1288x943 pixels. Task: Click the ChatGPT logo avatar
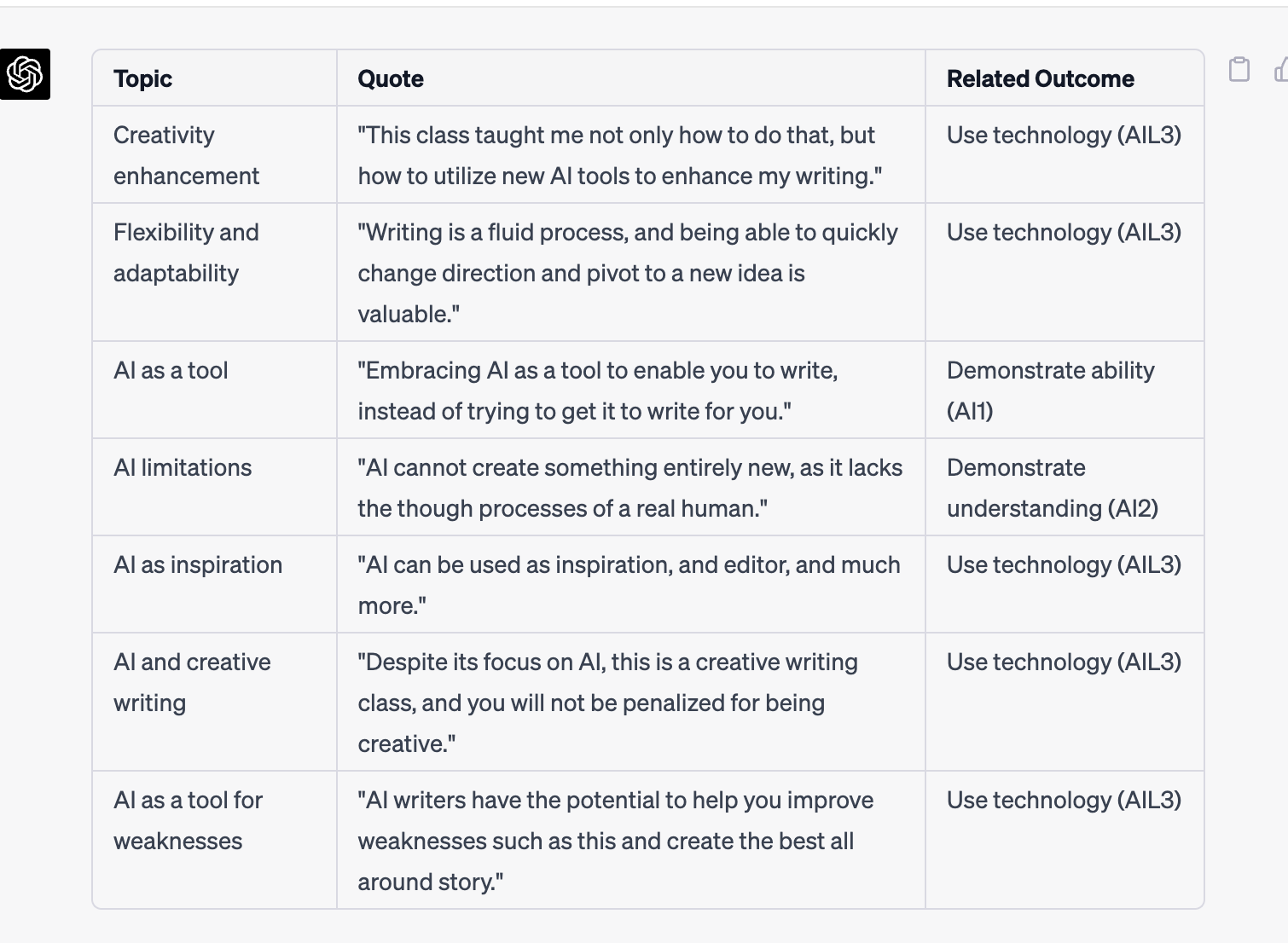25,74
